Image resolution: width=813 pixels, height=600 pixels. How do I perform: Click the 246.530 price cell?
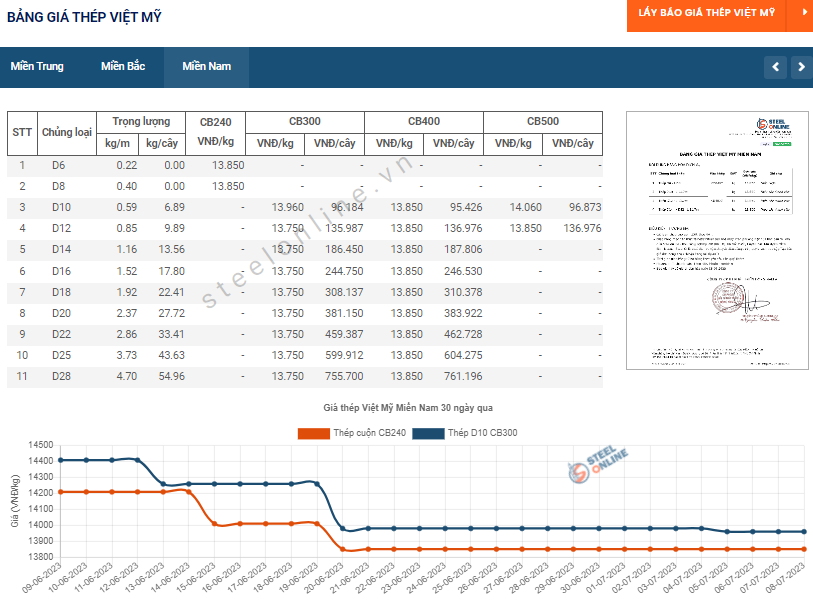point(463,271)
